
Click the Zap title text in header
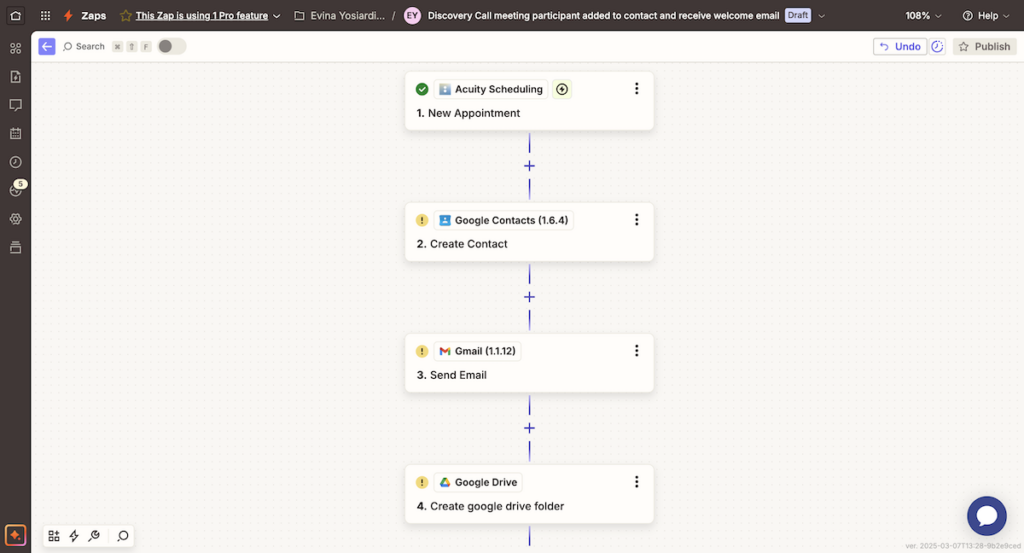[603, 16]
